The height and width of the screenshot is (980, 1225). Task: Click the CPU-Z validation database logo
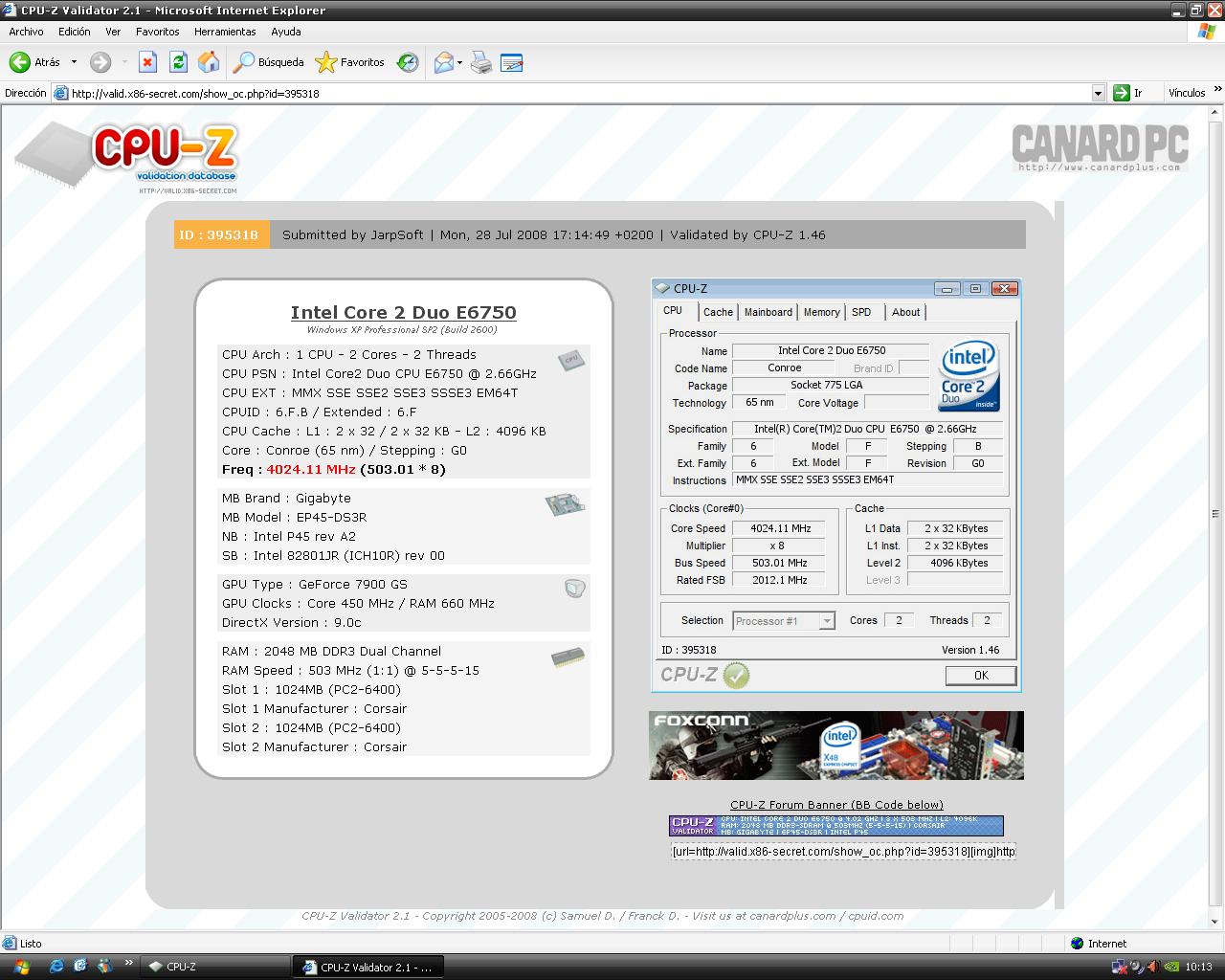click(x=125, y=159)
